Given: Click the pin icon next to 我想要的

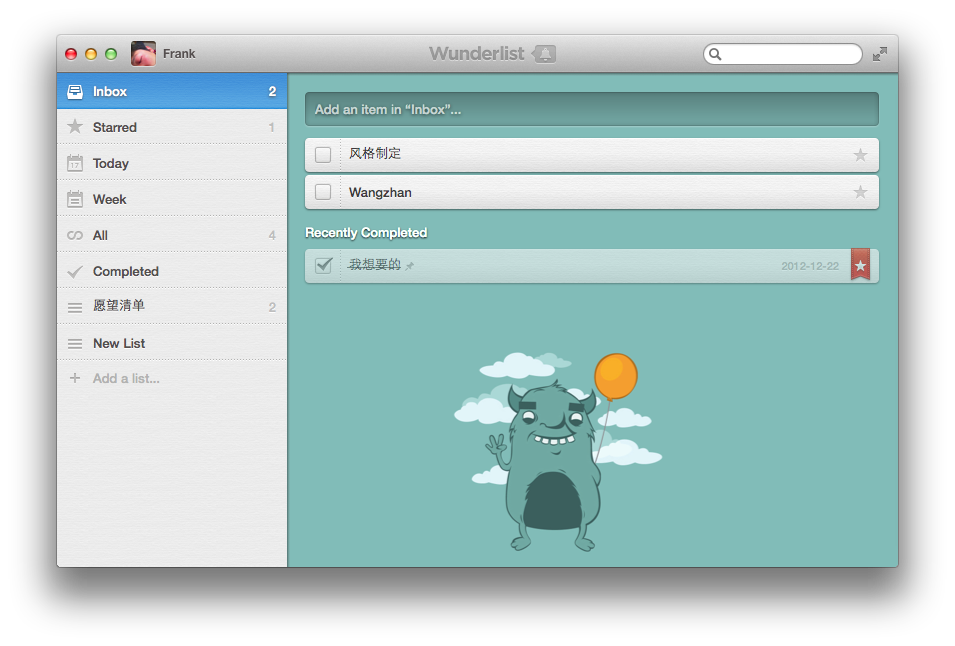Looking at the screenshot, I should tap(409, 265).
